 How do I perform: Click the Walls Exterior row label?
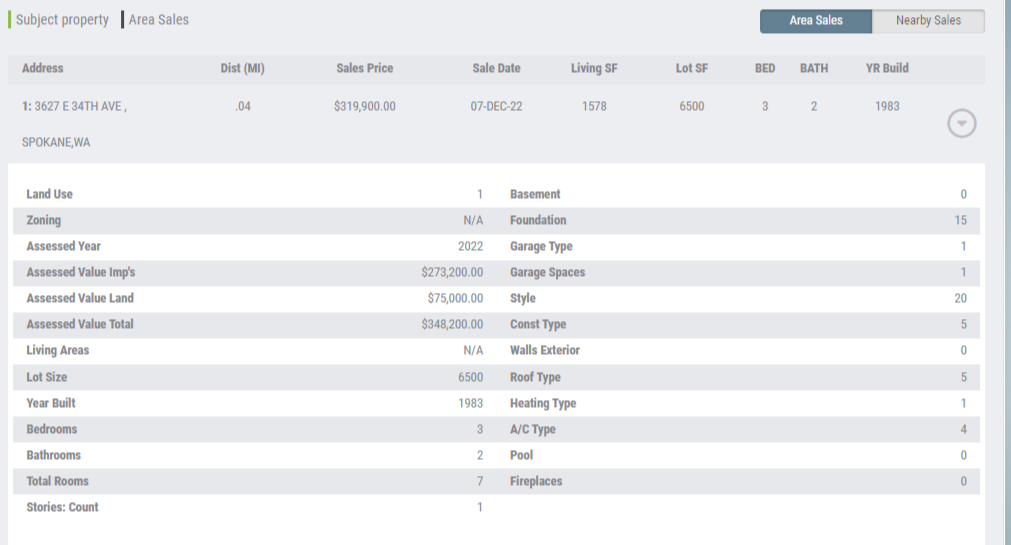tap(545, 350)
